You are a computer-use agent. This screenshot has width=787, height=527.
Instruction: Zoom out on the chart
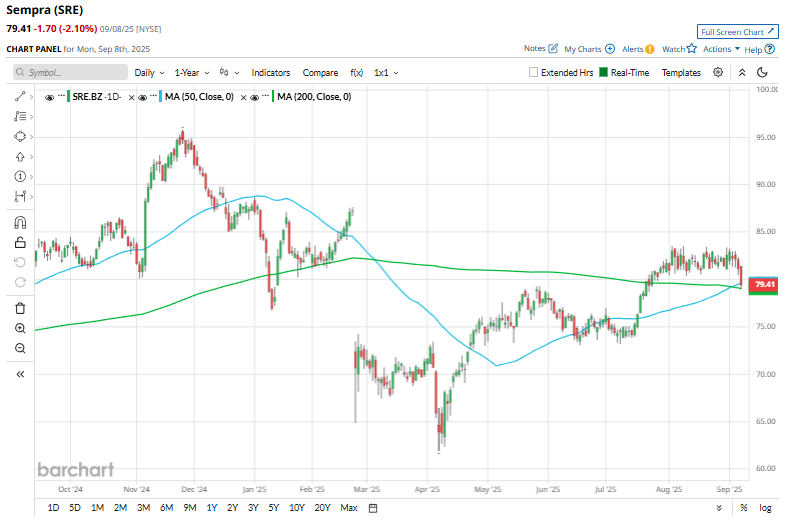pos(20,348)
